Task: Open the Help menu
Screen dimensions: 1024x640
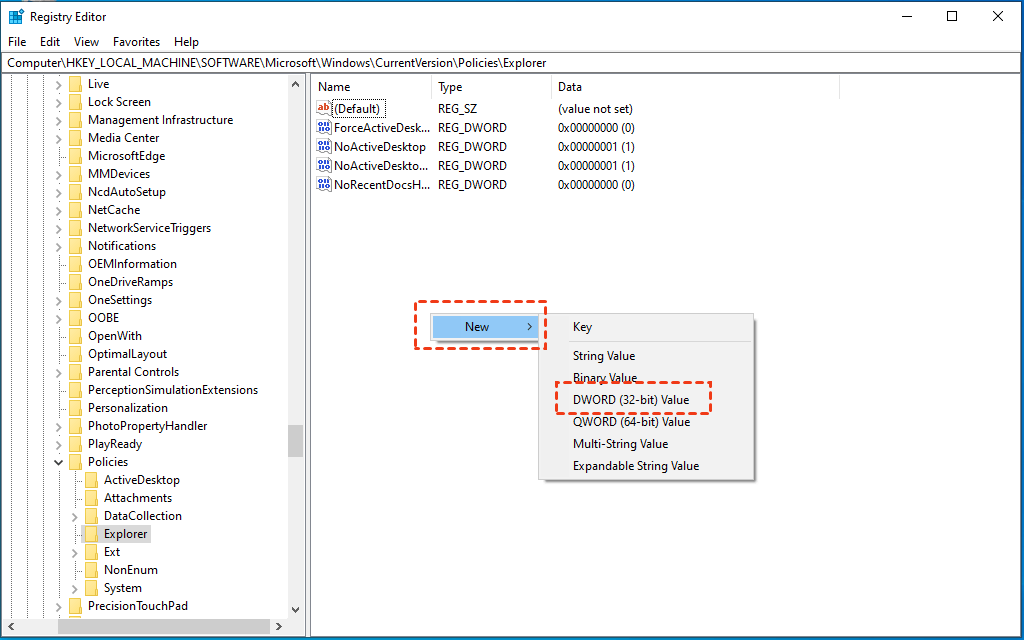Action: 186,42
